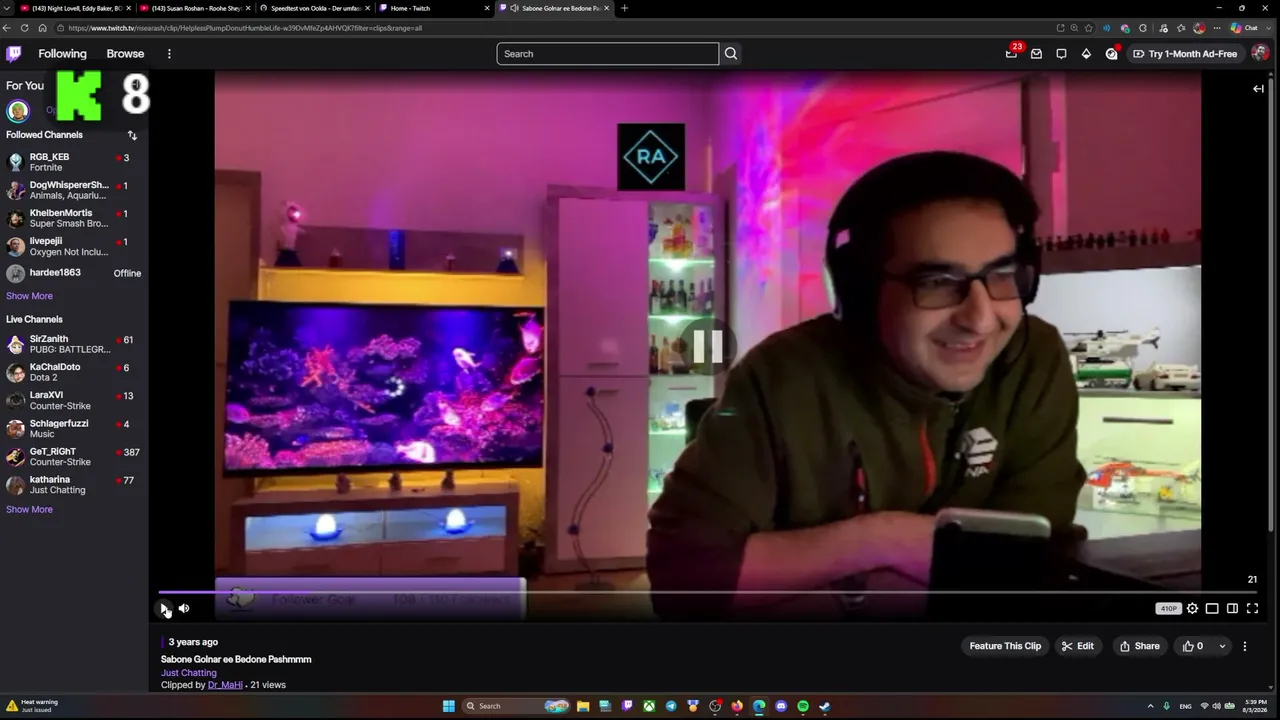Open the Twitch home logo
The image size is (1280, 720).
click(14, 54)
